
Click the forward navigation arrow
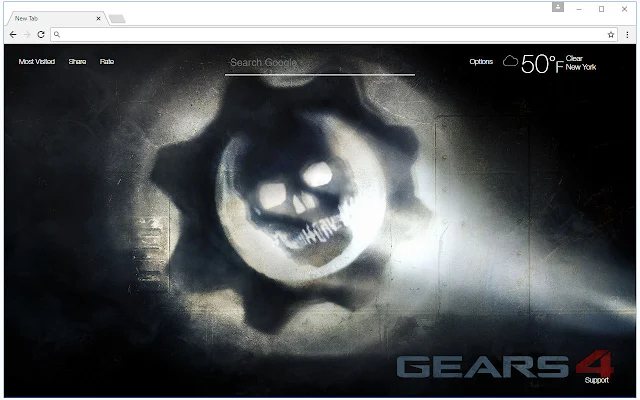point(27,35)
